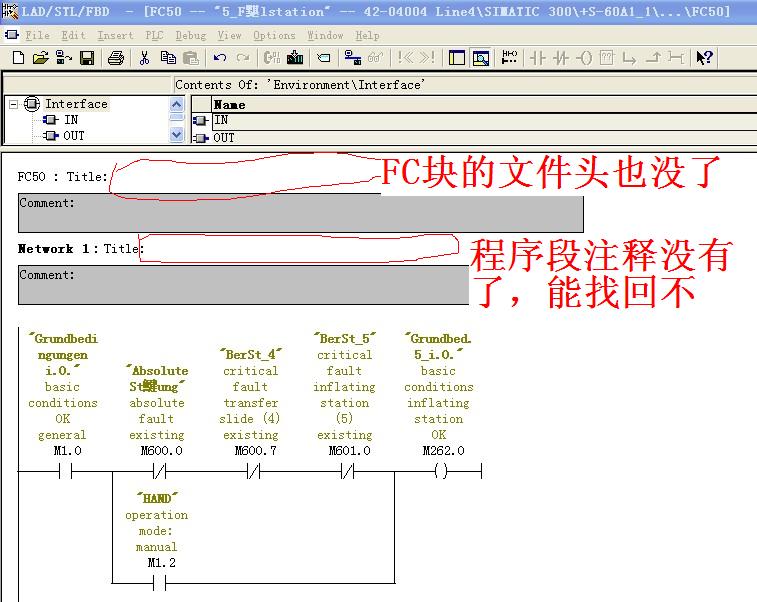
Task: Click the tree scrollbar down arrow
Action: tap(177, 135)
